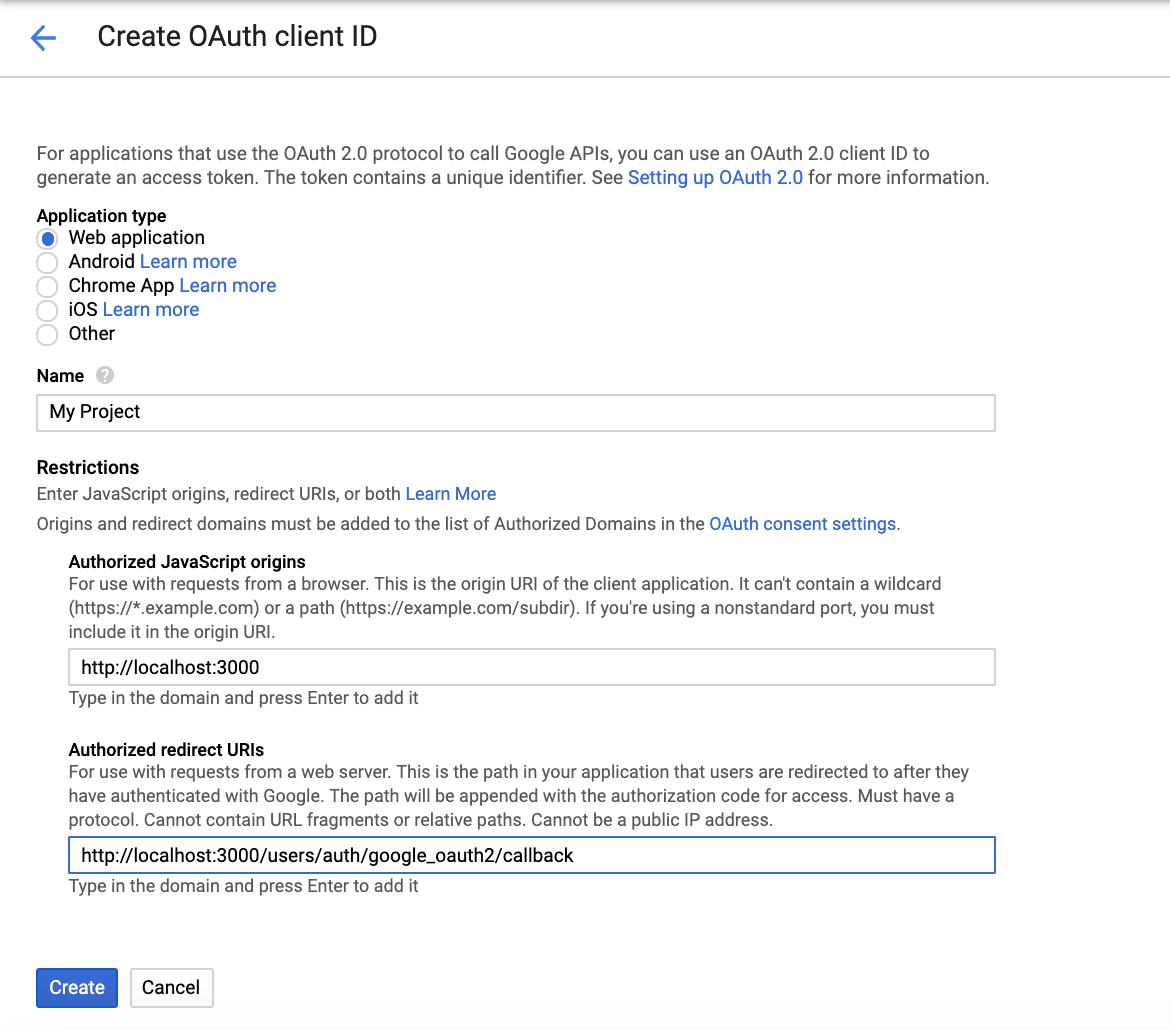Image resolution: width=1170 pixels, height=1030 pixels.
Task: Open Learn more link next to Android
Action: click(x=188, y=262)
